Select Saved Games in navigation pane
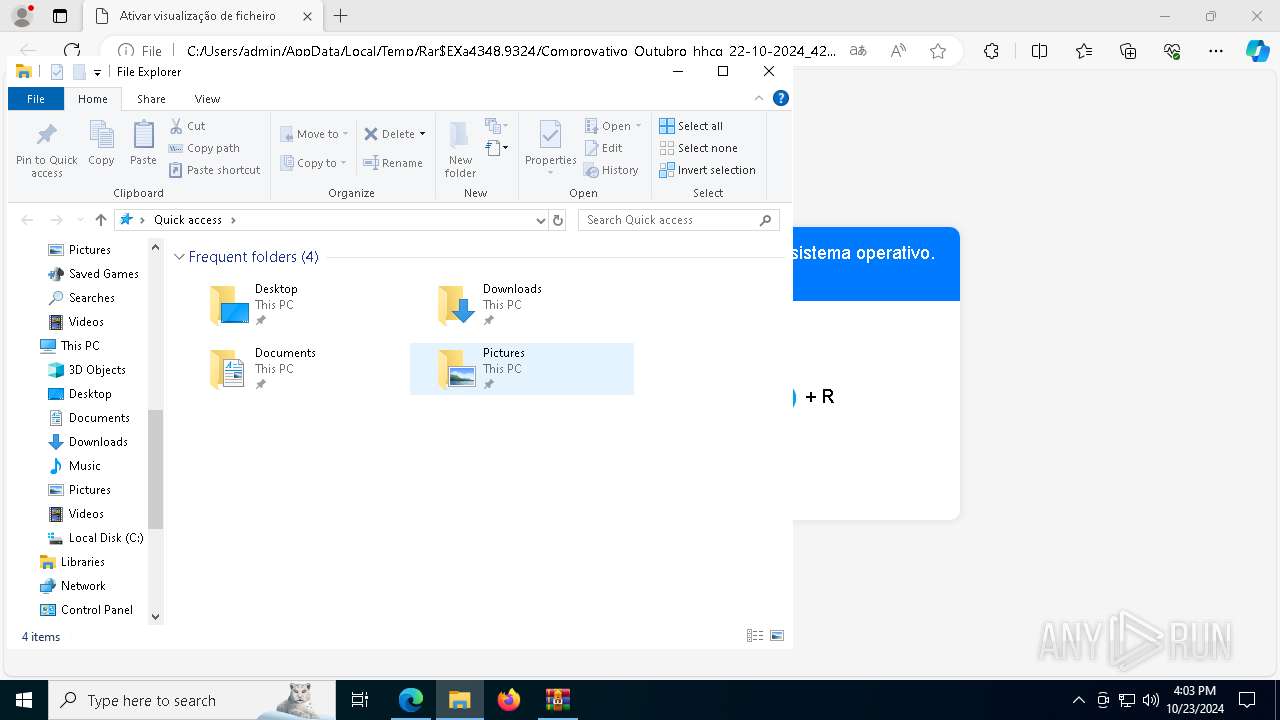 93,274
